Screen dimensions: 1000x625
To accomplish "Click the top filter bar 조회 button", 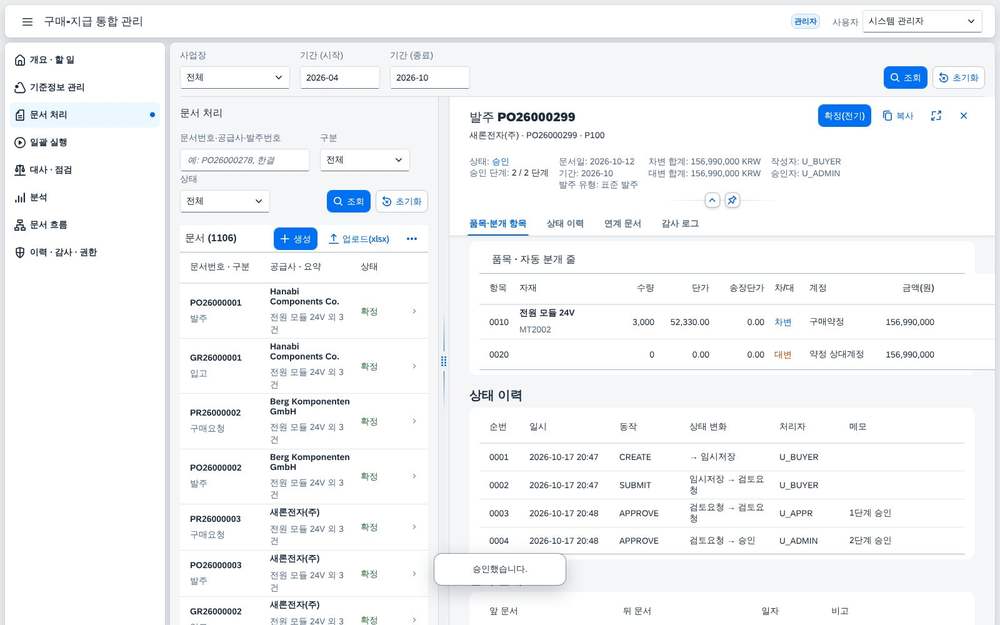I will click(x=906, y=78).
